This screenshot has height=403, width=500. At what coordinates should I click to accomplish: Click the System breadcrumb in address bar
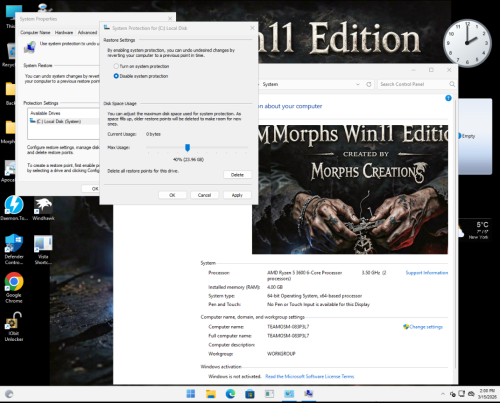point(270,84)
